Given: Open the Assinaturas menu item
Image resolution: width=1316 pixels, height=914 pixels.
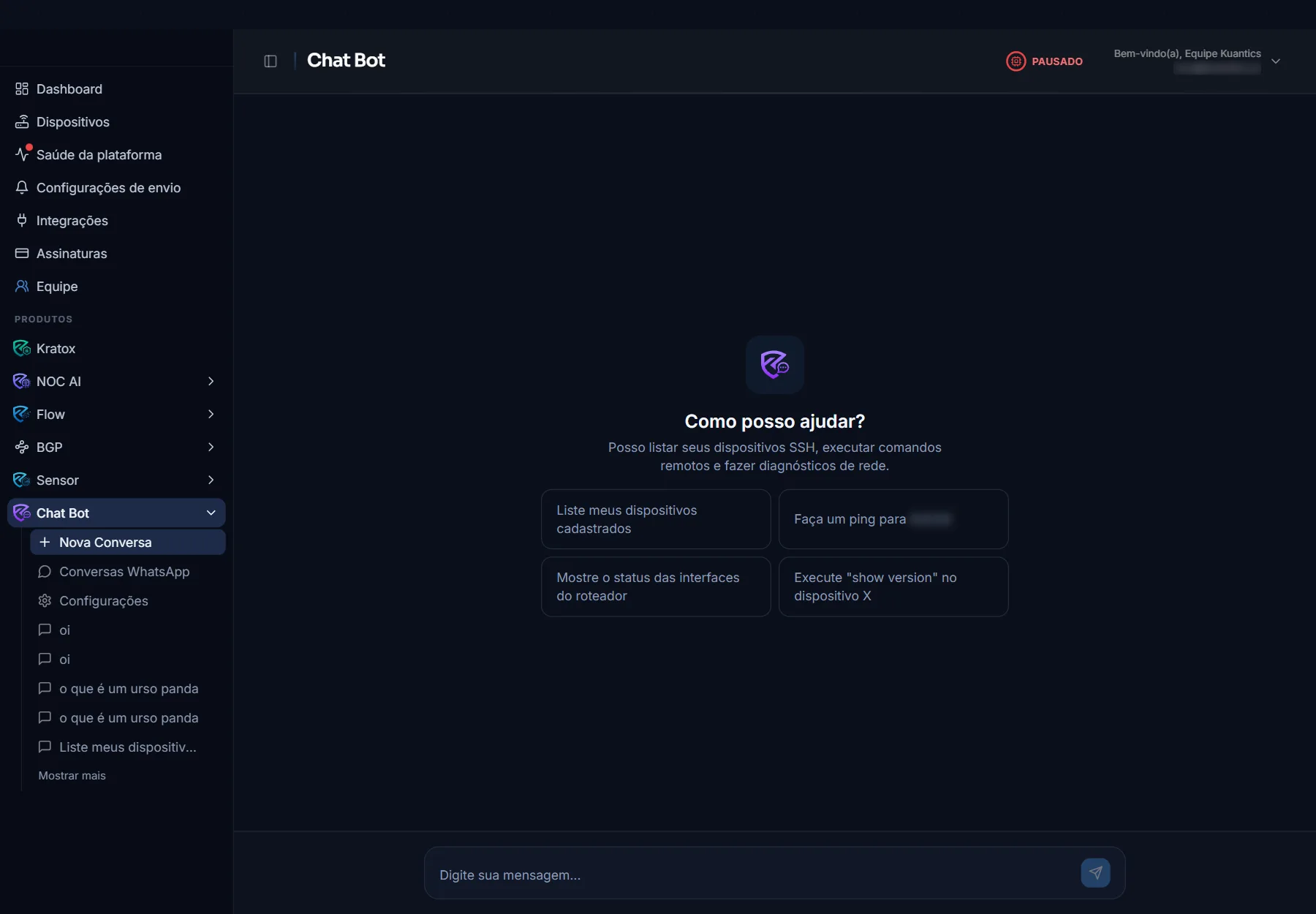Looking at the screenshot, I should coord(117,254).
